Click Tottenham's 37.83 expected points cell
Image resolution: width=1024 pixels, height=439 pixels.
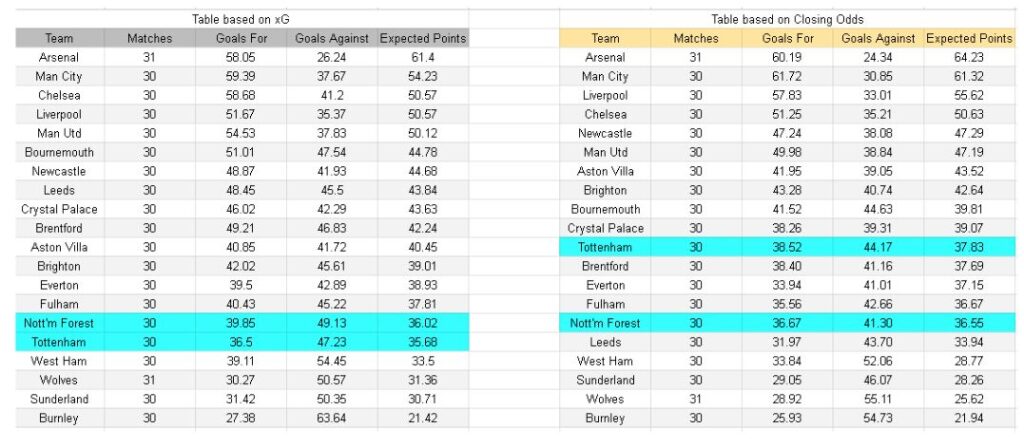point(968,247)
